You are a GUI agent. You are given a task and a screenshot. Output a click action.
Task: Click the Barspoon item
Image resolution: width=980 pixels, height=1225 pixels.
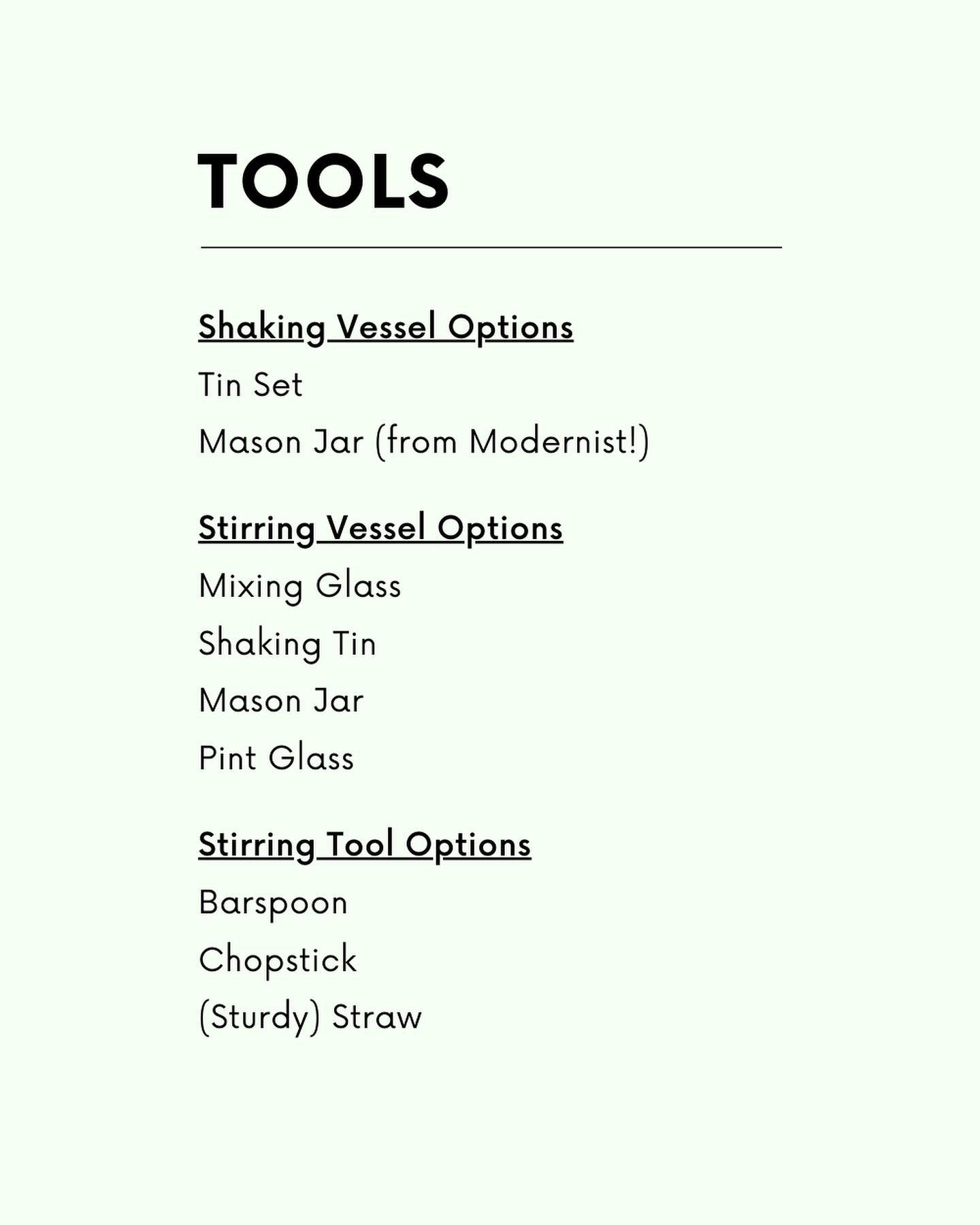[x=273, y=904]
